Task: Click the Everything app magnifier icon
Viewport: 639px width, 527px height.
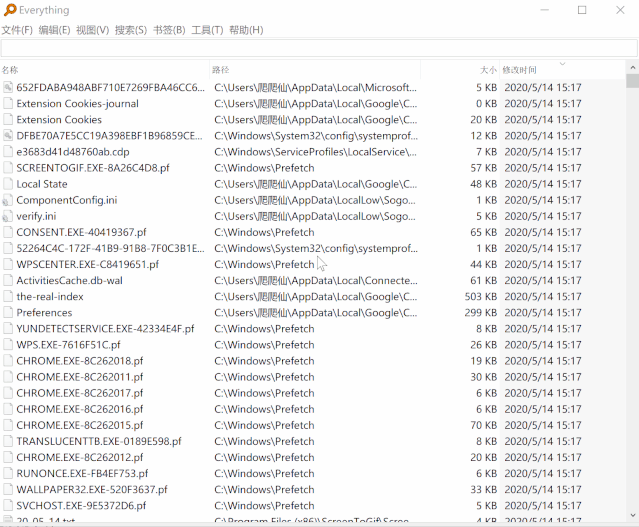Action: coord(10,10)
